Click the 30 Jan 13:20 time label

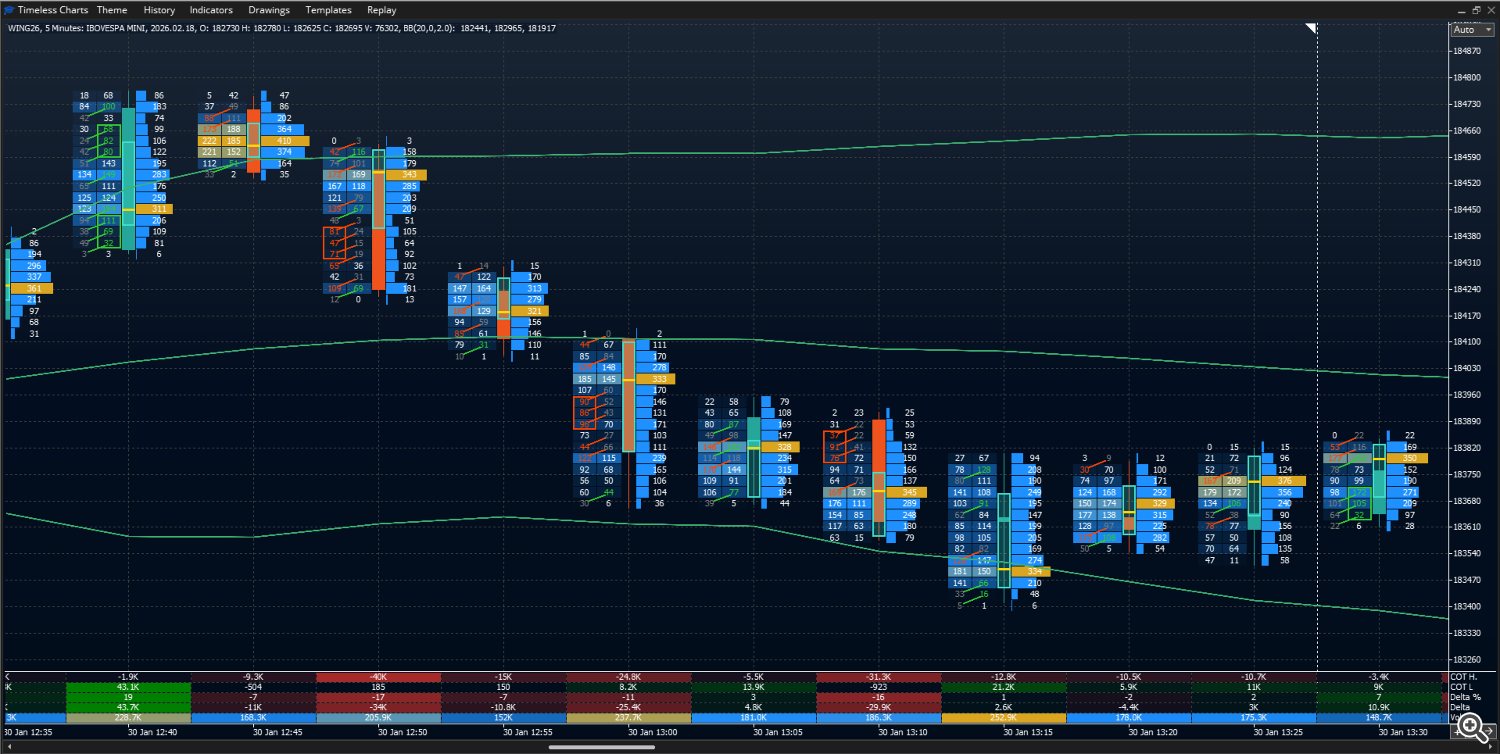[x=1153, y=733]
